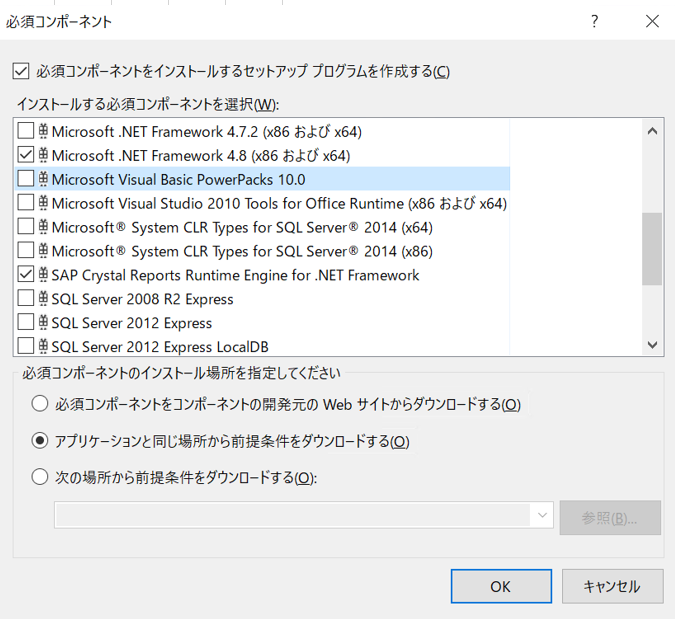
Task: Select the Microsoft .NET Framework 4.7.2 row text
Action: click(207, 132)
